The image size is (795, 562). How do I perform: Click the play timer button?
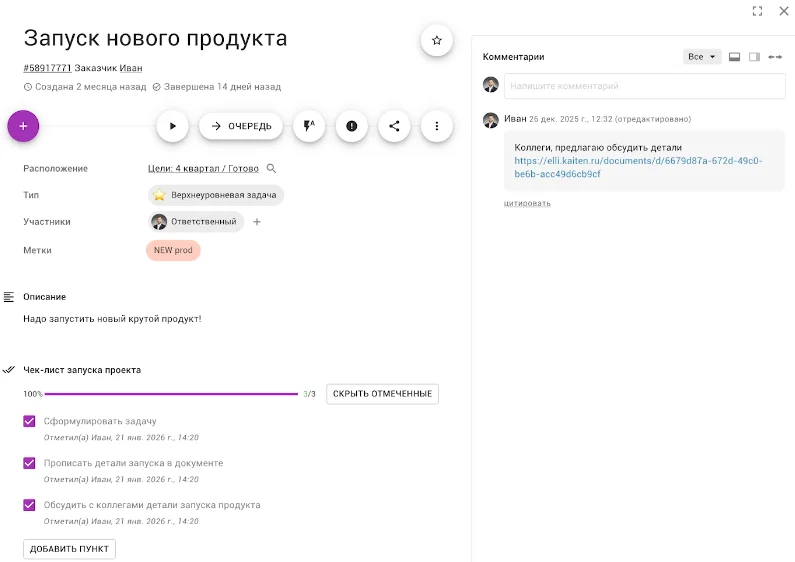click(172, 126)
